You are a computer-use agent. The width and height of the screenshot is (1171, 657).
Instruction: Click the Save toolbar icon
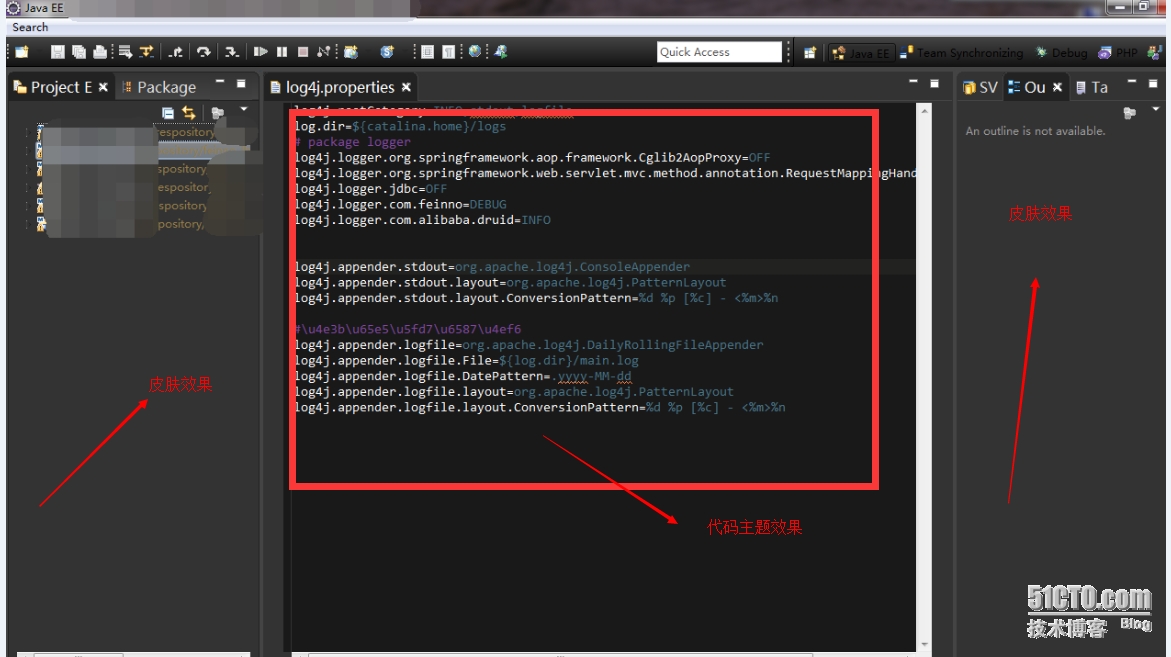click(x=58, y=52)
